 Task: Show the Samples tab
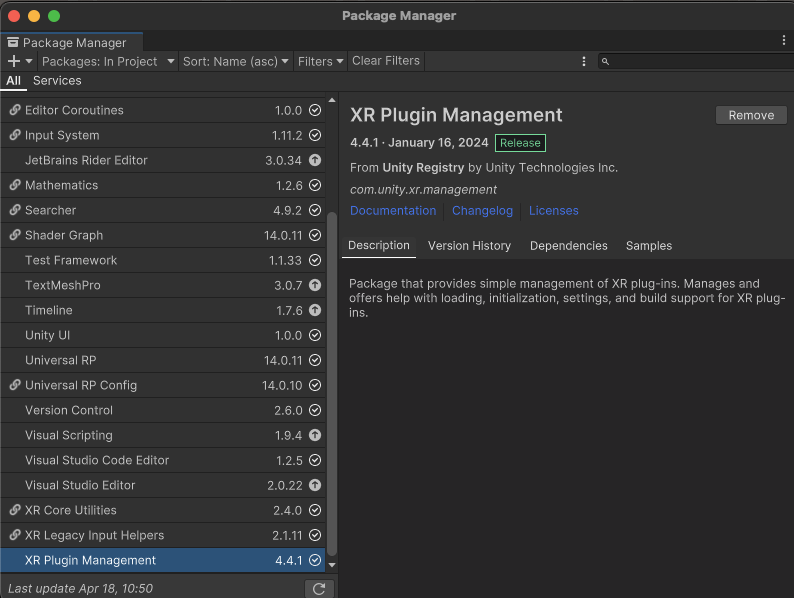(649, 246)
